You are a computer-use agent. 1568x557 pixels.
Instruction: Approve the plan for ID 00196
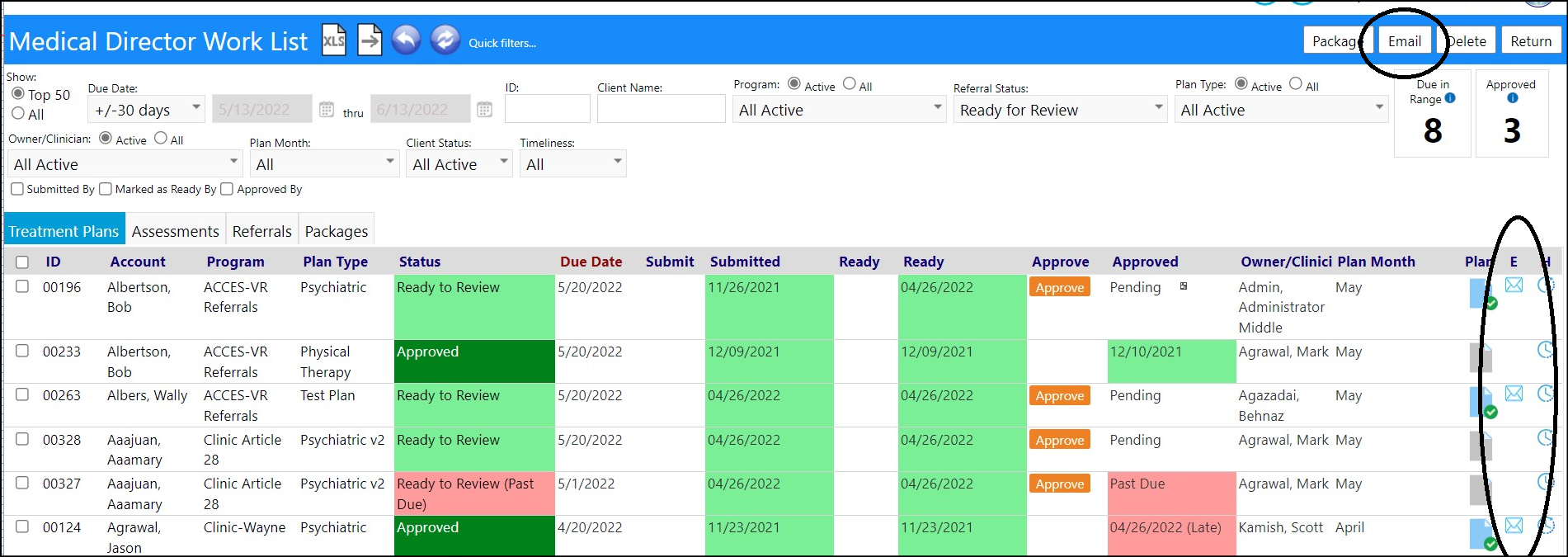click(x=1060, y=287)
